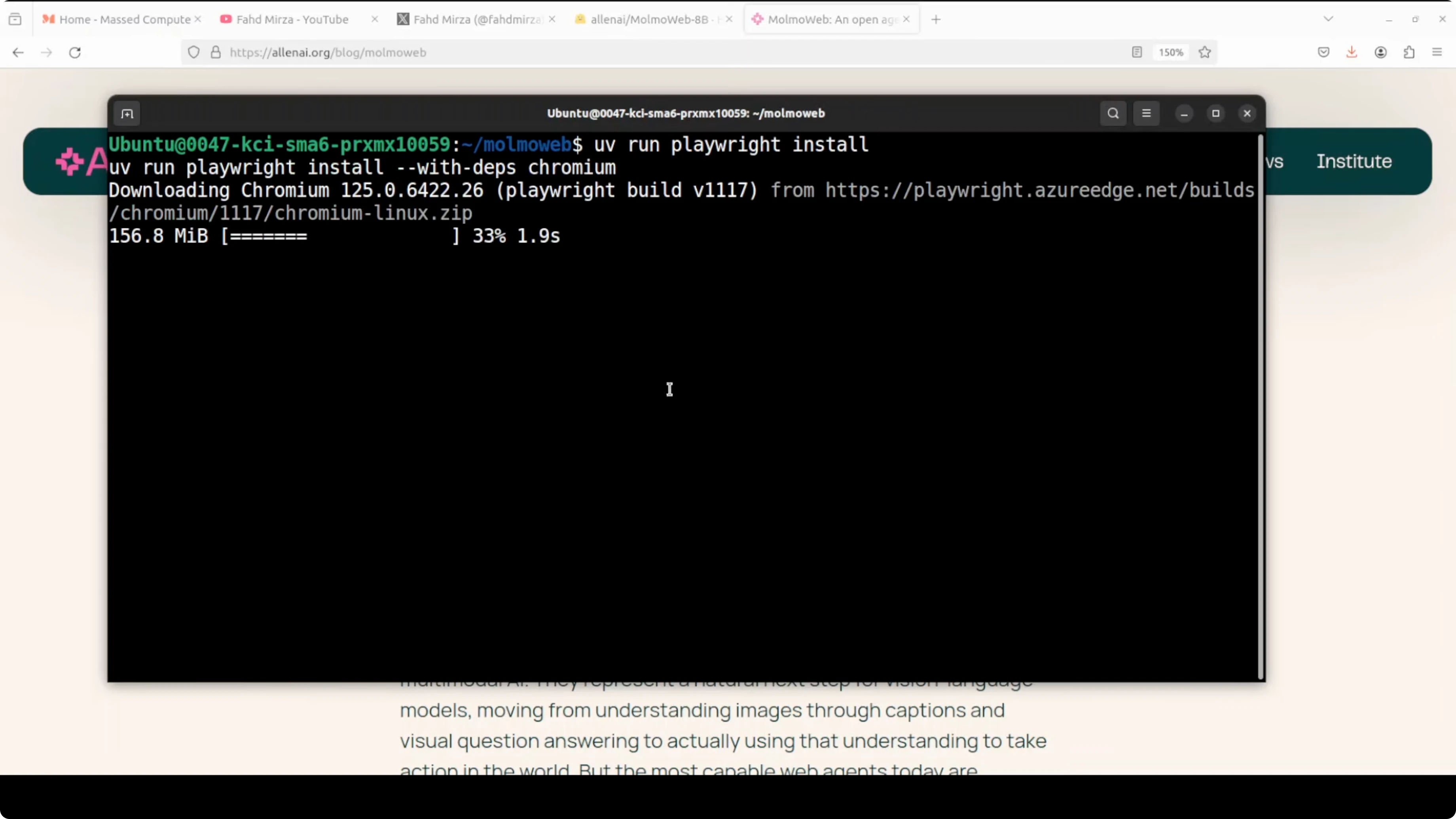
Task: Reset the 150% zoom level indicator
Action: click(1171, 53)
